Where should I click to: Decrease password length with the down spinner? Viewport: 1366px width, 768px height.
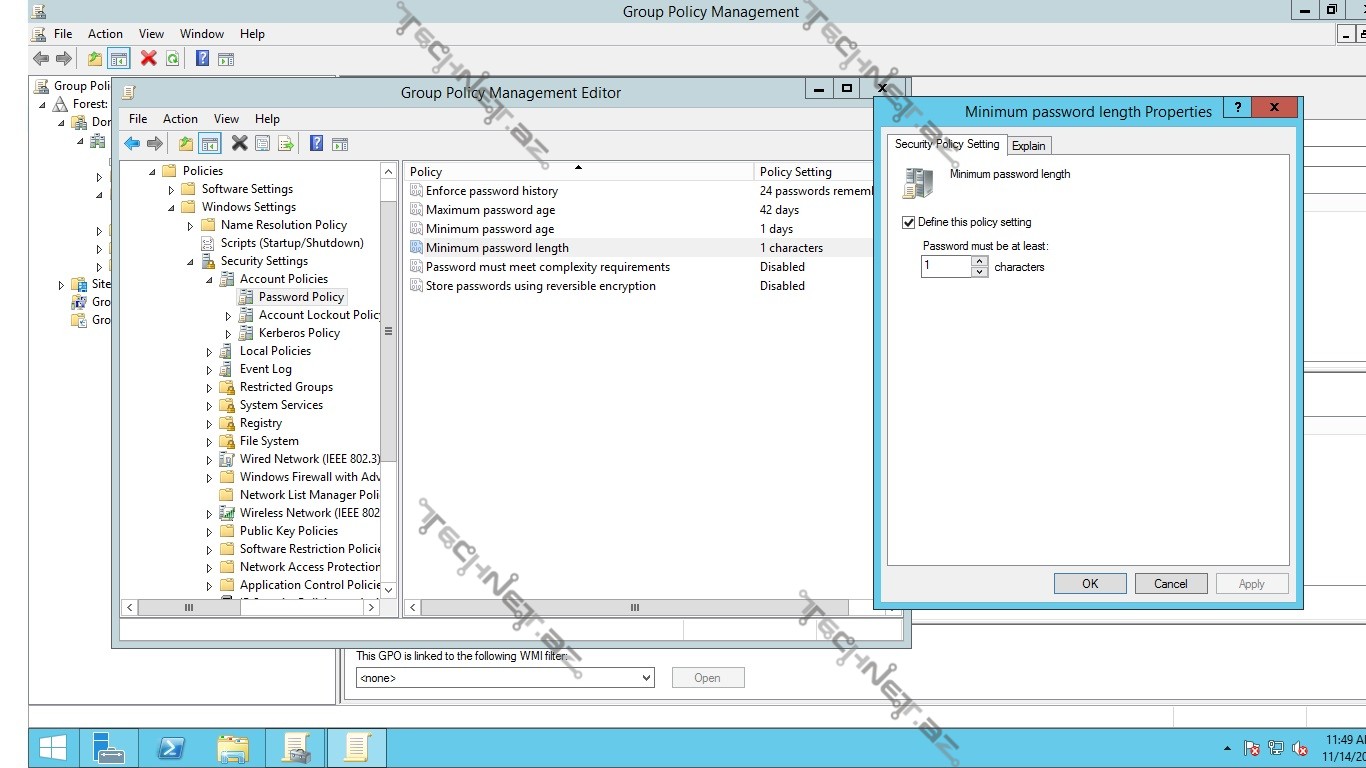tap(980, 272)
